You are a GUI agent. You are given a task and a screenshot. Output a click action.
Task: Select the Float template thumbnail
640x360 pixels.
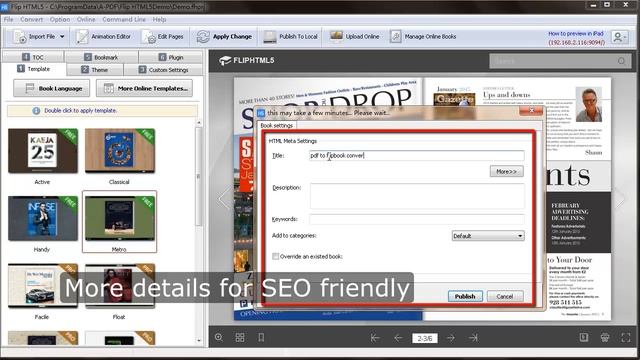(x=120, y=286)
